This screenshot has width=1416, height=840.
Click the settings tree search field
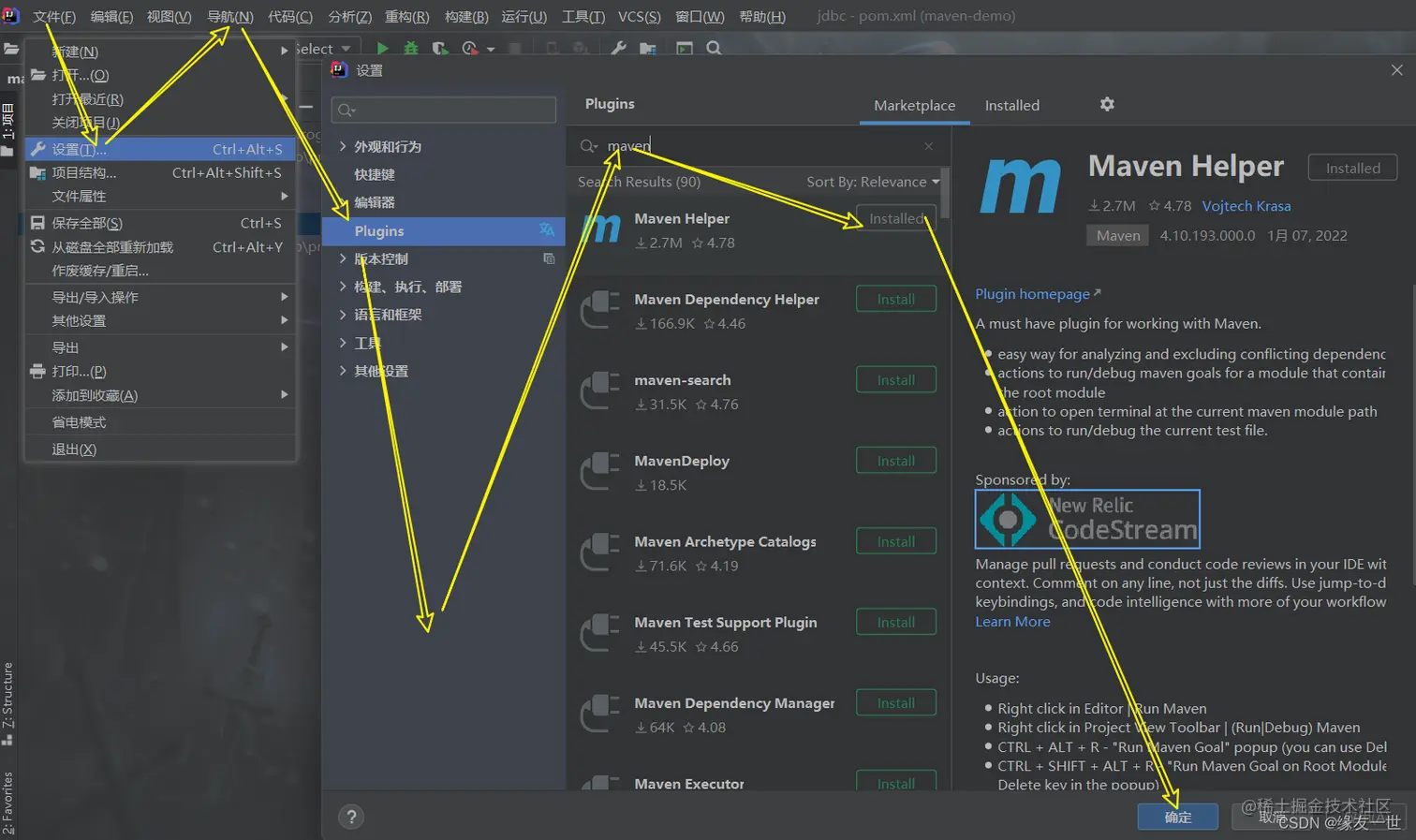(444, 110)
